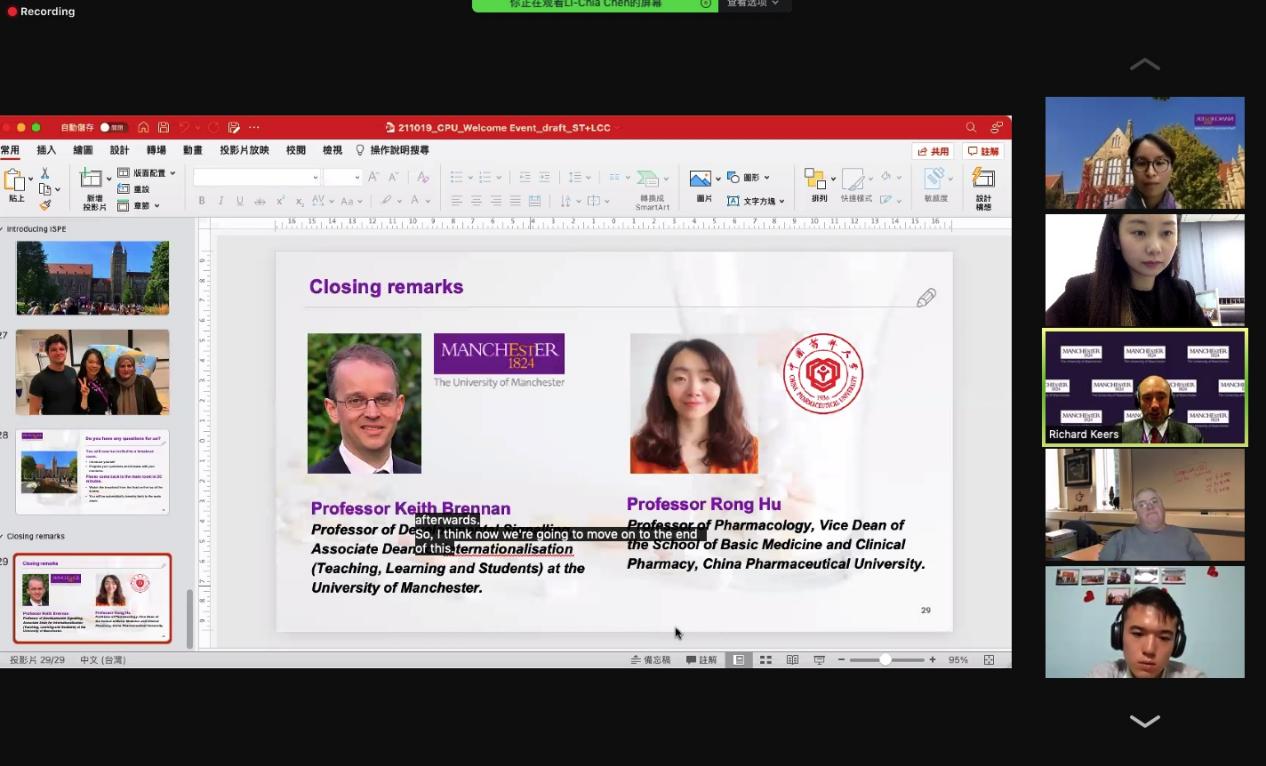Adjust the zoom slider handle

coord(885,660)
